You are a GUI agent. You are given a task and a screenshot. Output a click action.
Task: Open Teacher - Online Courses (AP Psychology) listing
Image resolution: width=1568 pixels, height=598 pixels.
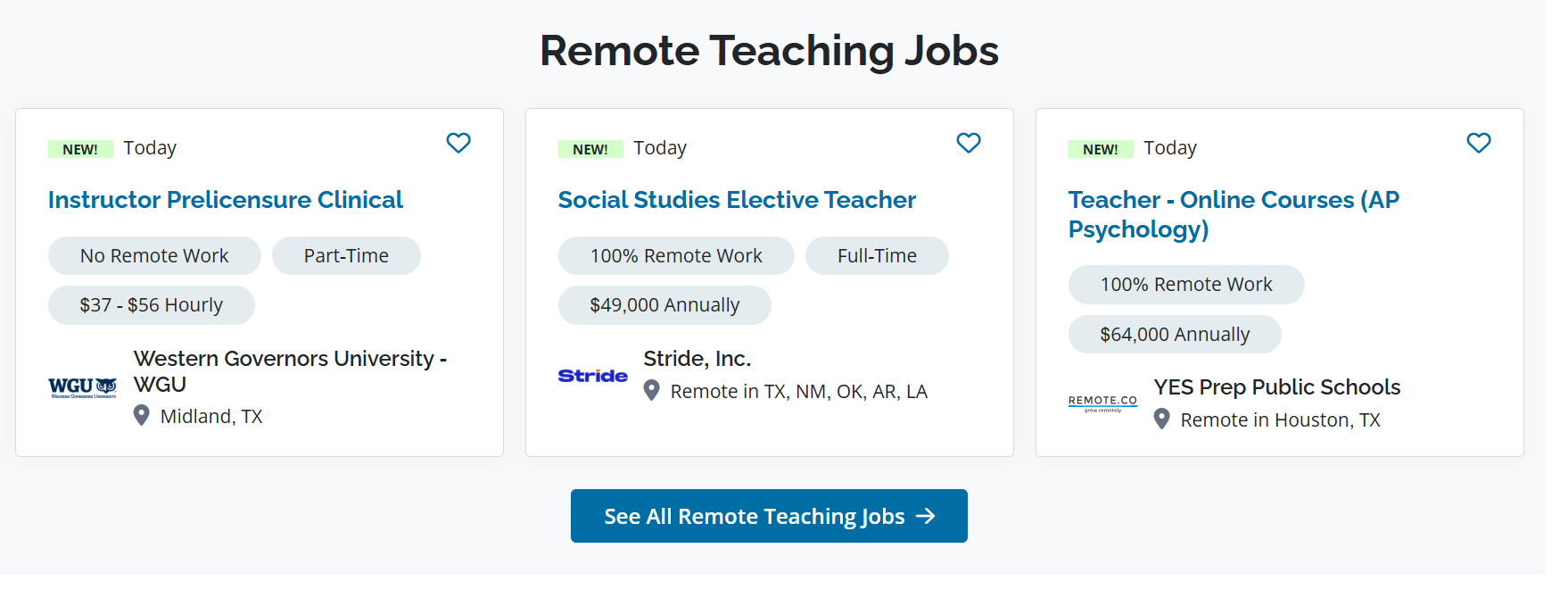tap(1234, 214)
